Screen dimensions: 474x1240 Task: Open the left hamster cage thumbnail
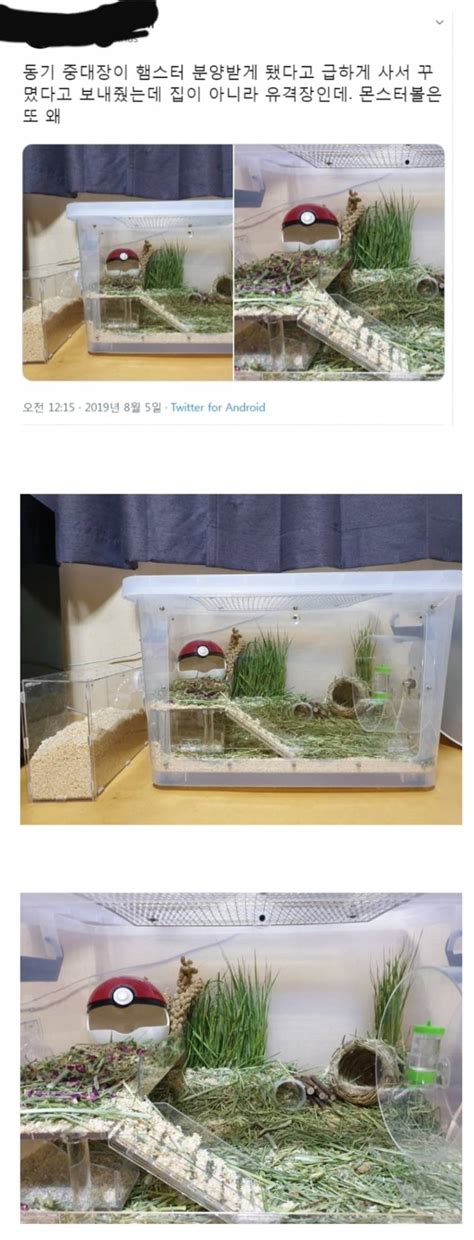tap(128, 262)
